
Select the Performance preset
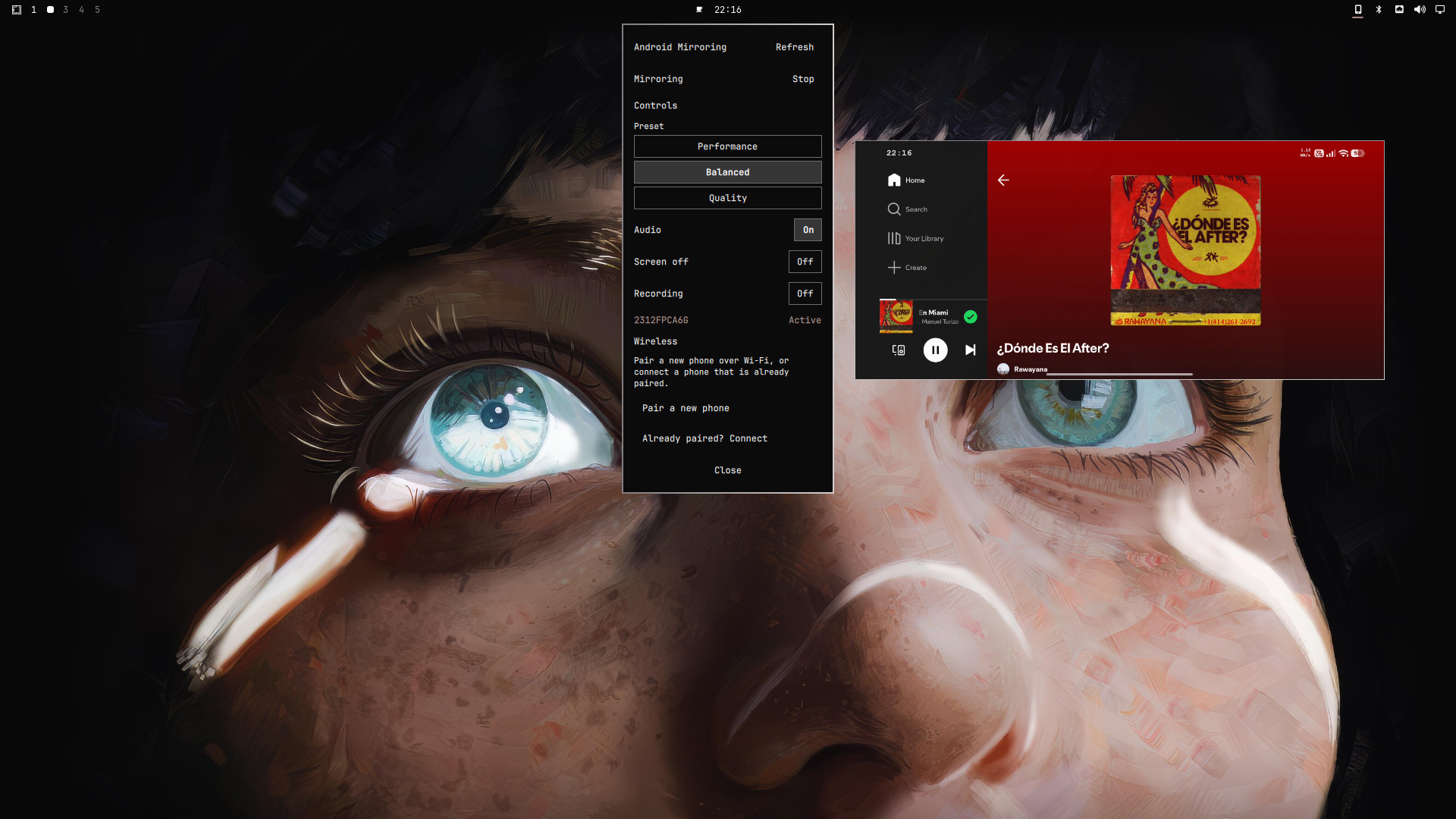728,146
